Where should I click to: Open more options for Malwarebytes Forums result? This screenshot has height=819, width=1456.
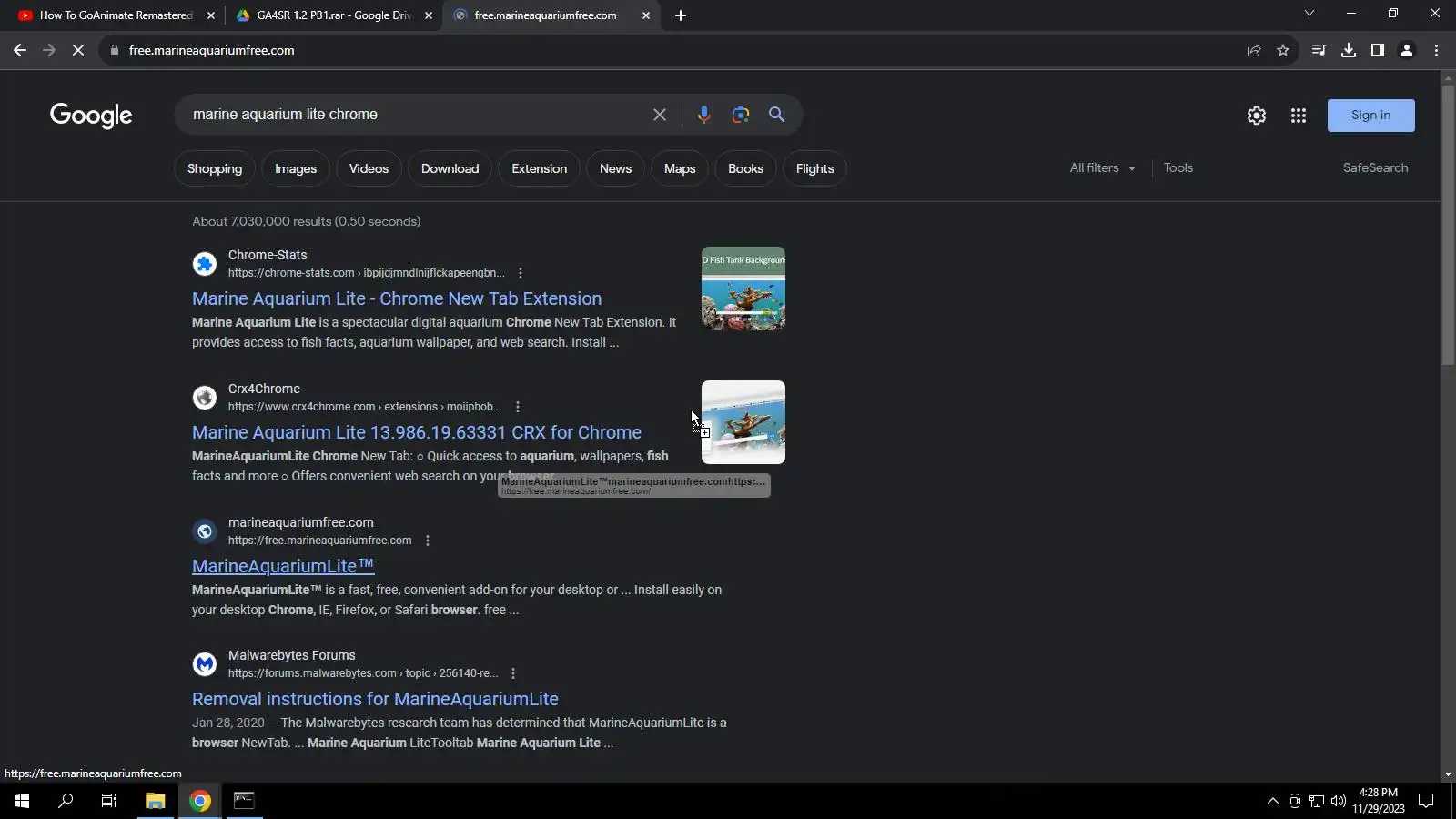point(513,673)
